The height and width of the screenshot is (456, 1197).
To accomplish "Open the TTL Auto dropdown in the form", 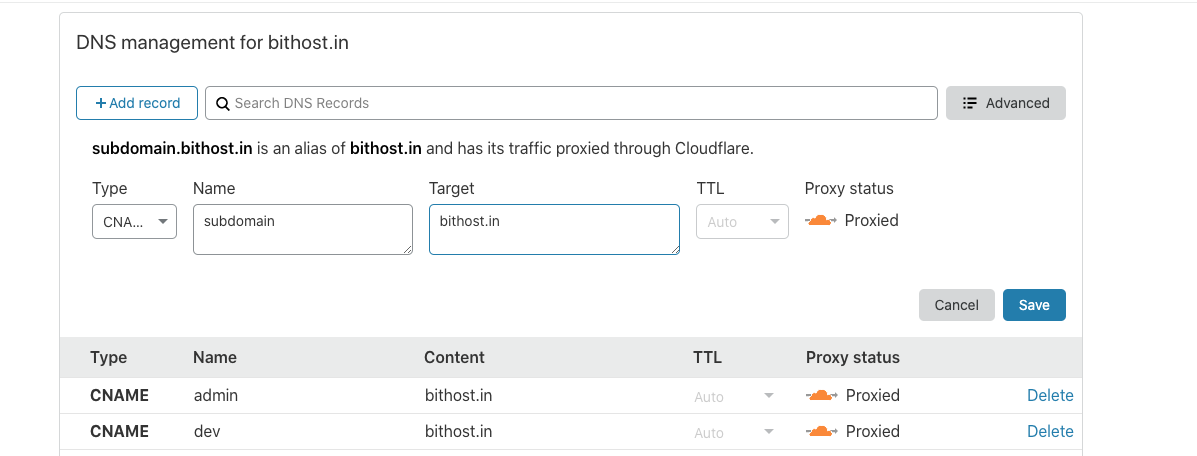I will click(742, 222).
